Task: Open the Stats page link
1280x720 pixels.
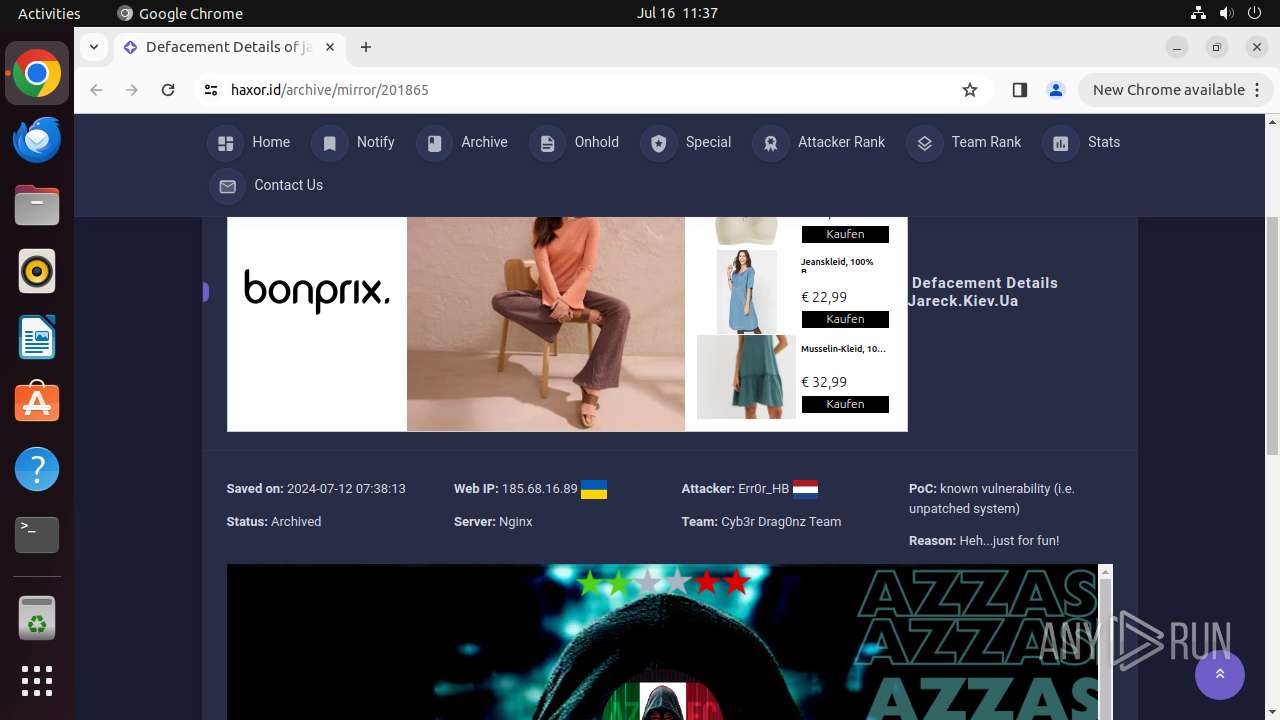Action: tap(1104, 142)
